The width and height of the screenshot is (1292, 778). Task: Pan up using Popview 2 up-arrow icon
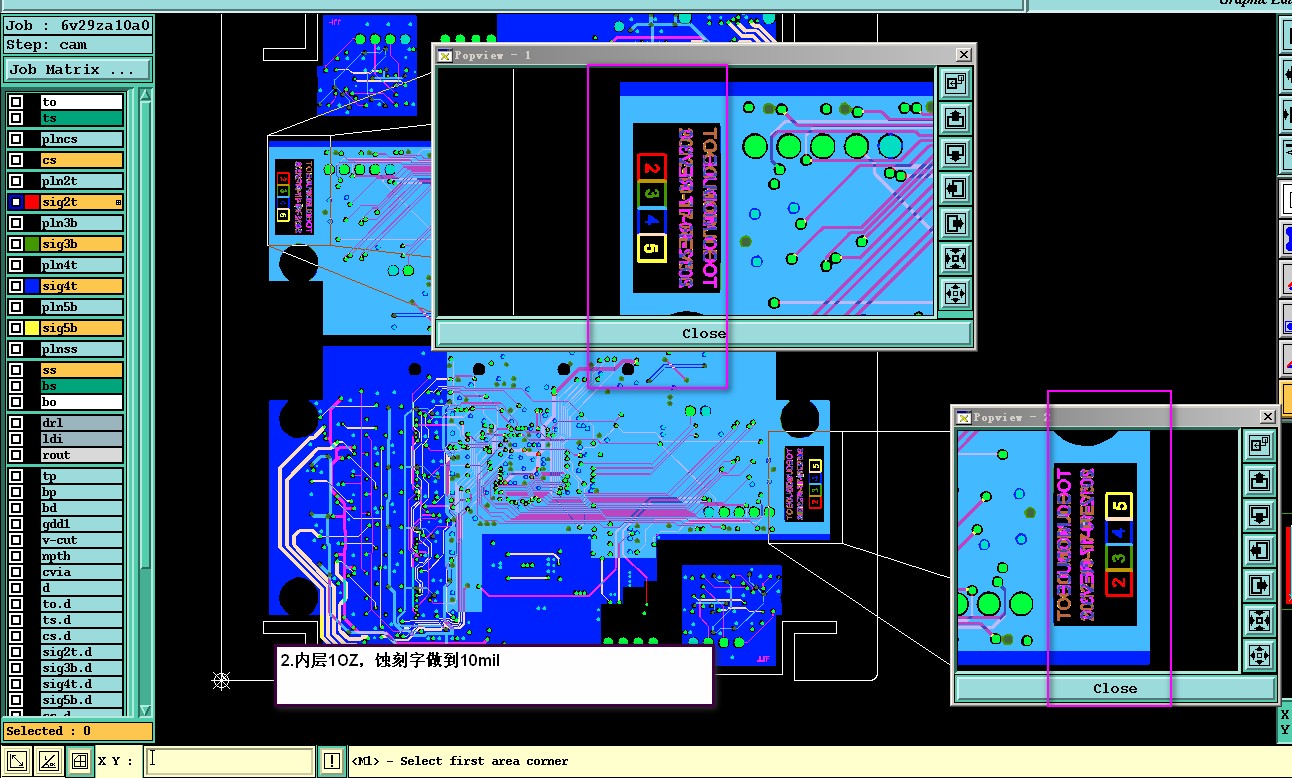tap(1260, 480)
